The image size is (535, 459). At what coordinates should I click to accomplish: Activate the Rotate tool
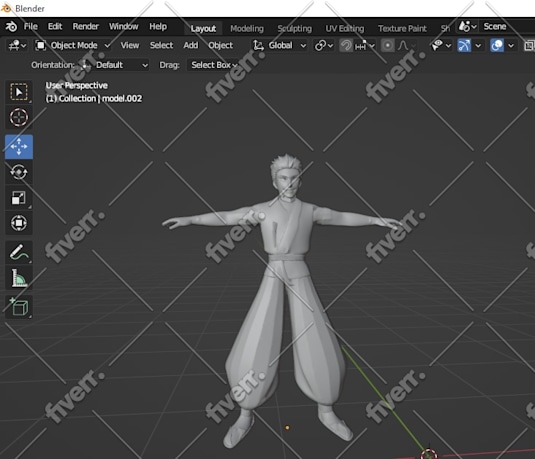pos(19,172)
